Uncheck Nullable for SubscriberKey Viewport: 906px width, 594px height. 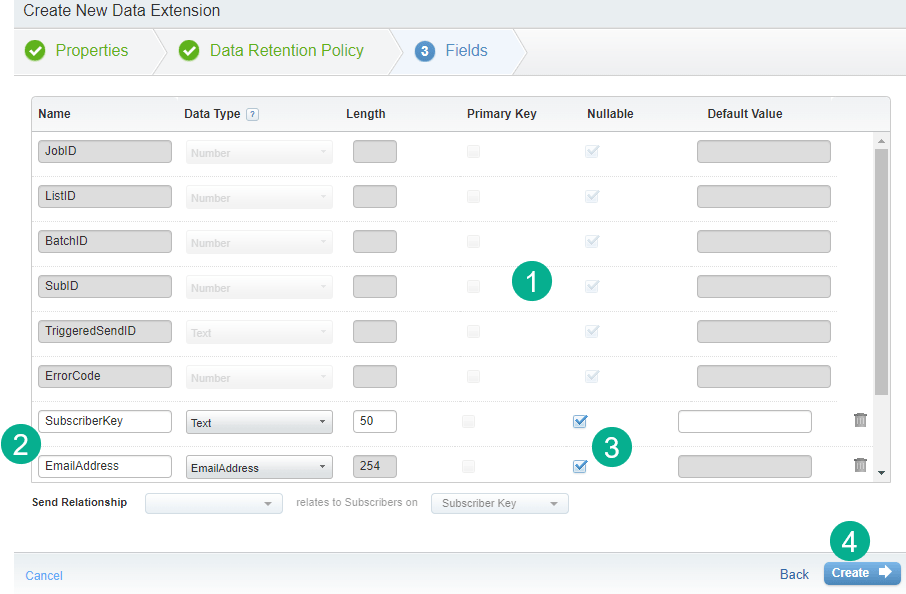[580, 421]
